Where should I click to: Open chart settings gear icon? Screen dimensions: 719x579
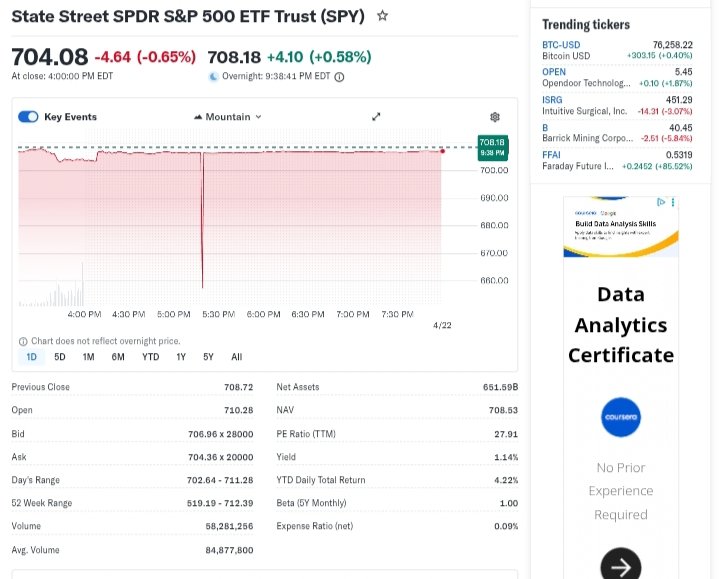click(494, 117)
